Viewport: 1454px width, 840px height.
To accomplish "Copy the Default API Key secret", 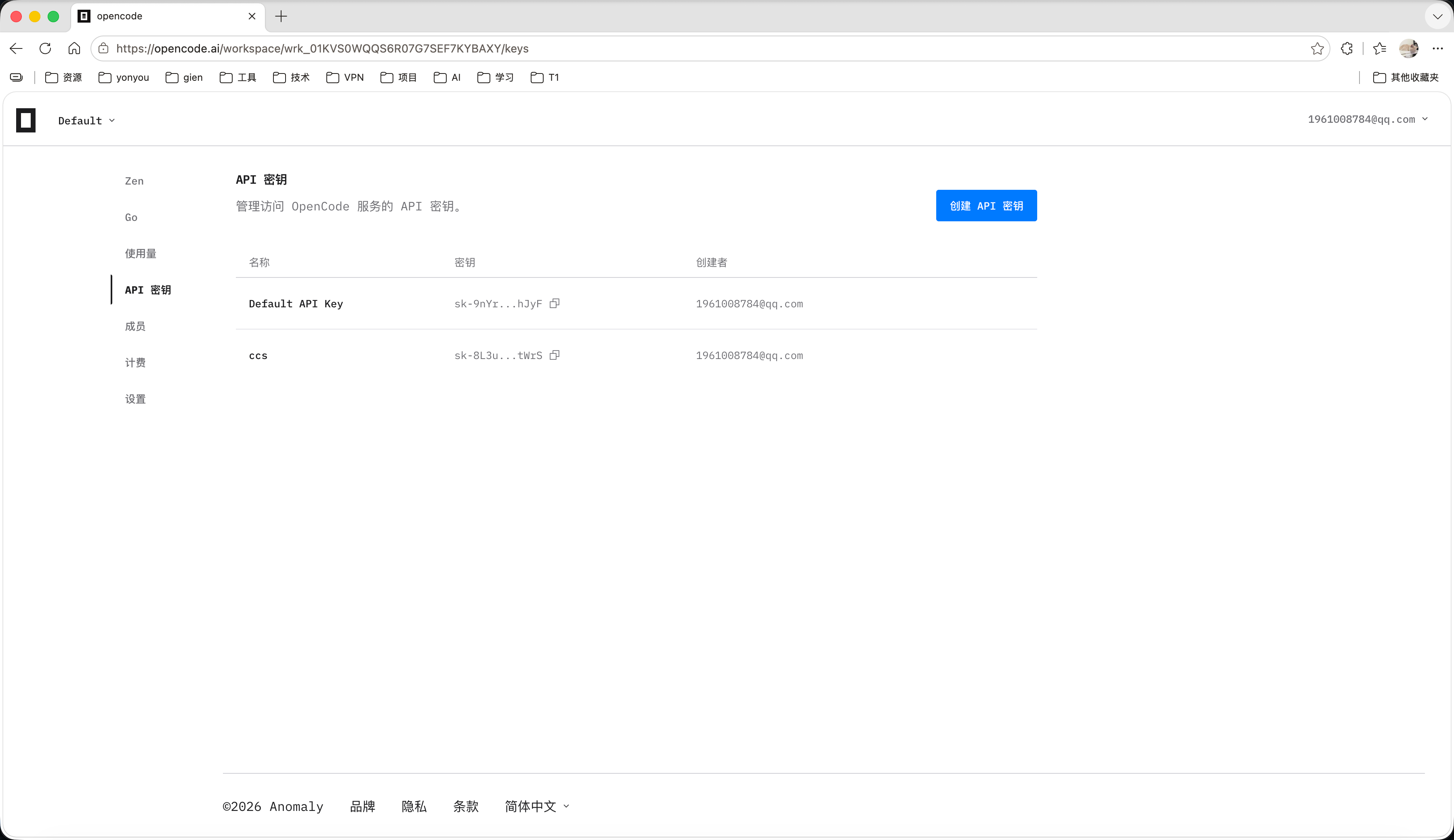I will [x=555, y=303].
